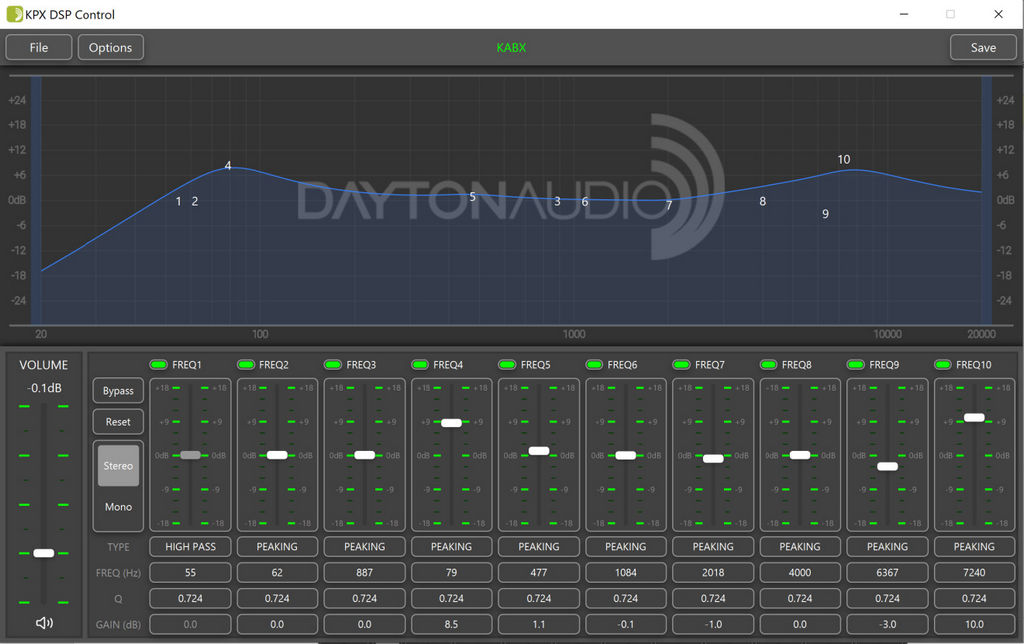Click graph node 5 on the EQ curve
The height and width of the screenshot is (644, 1024).
click(x=472, y=197)
